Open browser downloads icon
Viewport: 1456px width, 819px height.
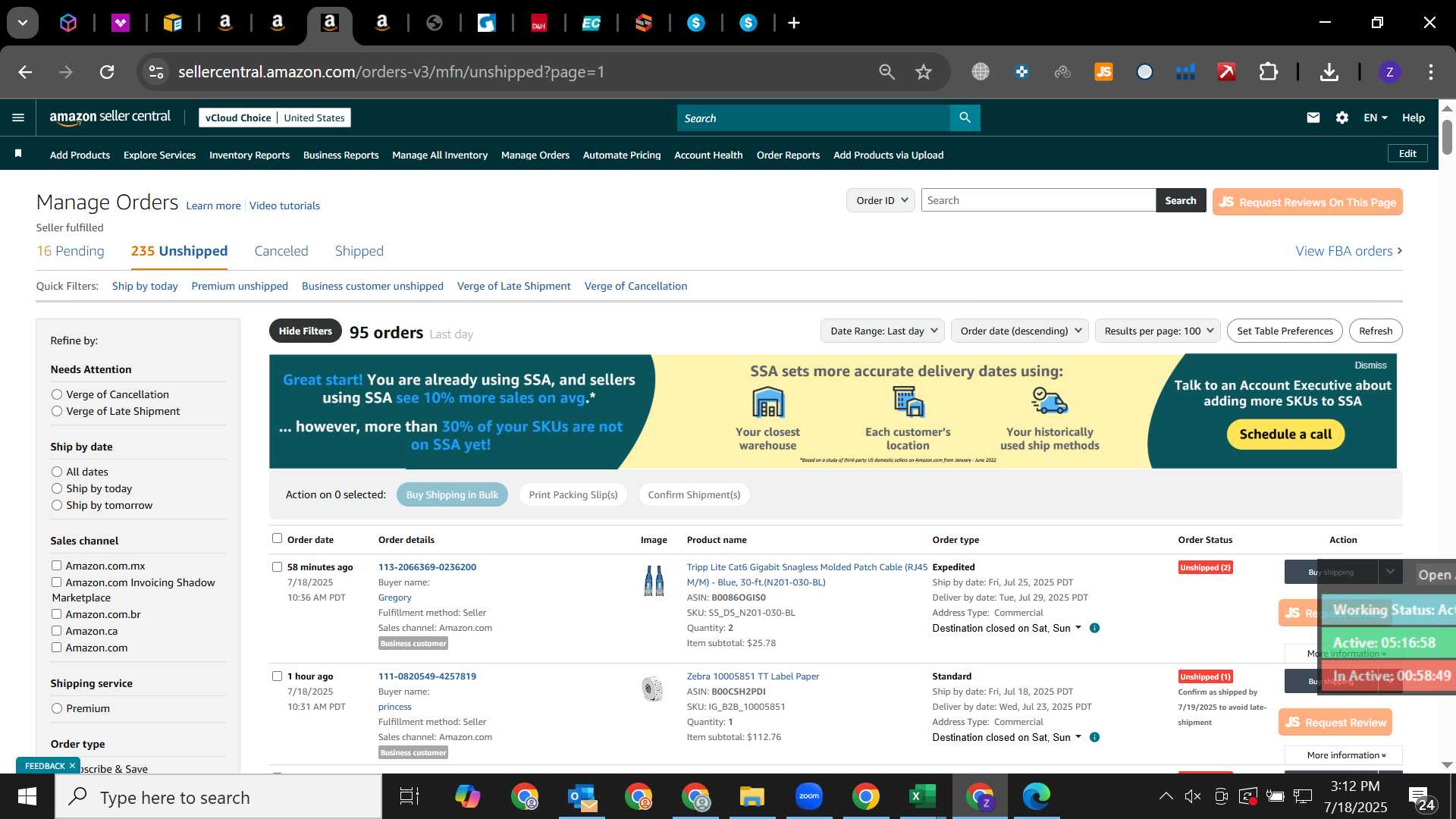click(1329, 72)
